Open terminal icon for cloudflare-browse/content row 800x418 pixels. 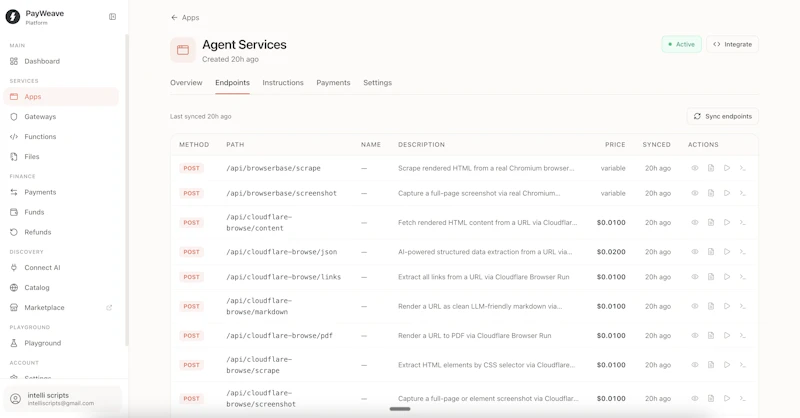742,223
